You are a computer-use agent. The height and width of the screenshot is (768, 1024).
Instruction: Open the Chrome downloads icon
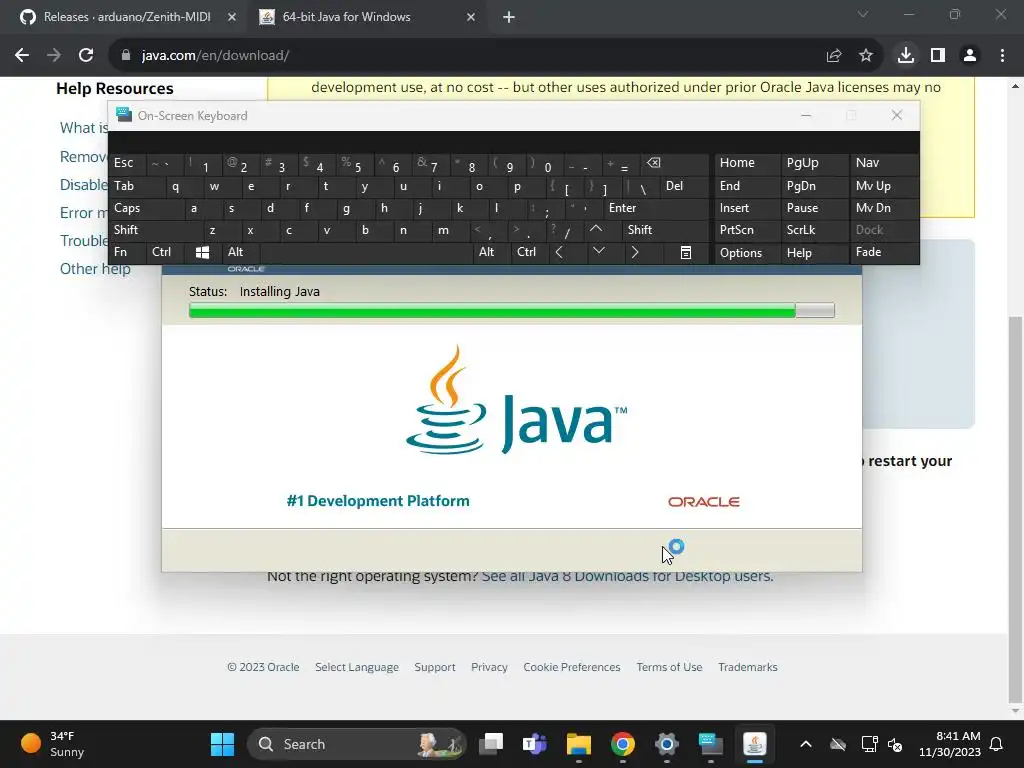906,56
